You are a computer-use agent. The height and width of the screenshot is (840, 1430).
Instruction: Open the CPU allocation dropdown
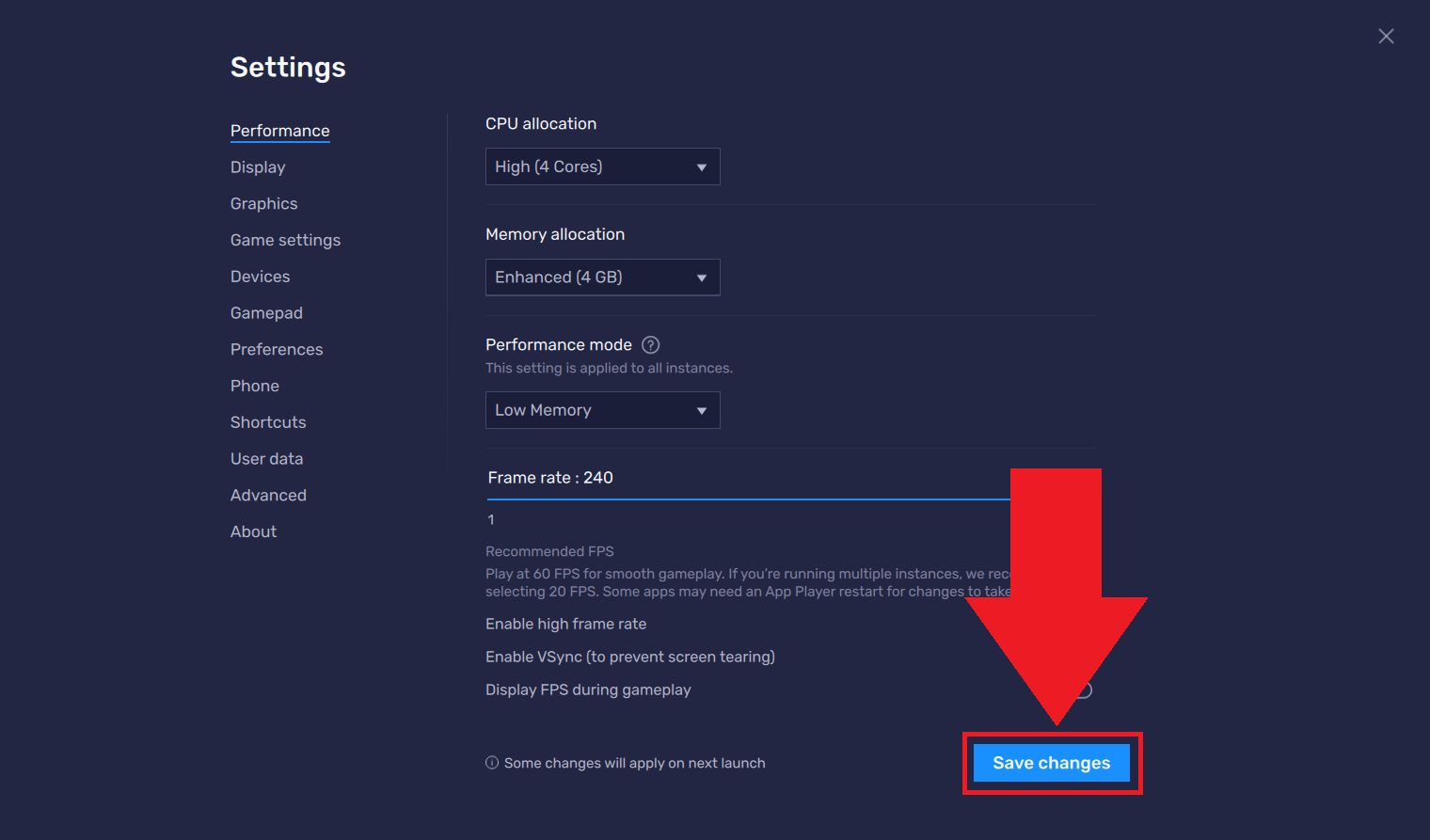pos(602,166)
